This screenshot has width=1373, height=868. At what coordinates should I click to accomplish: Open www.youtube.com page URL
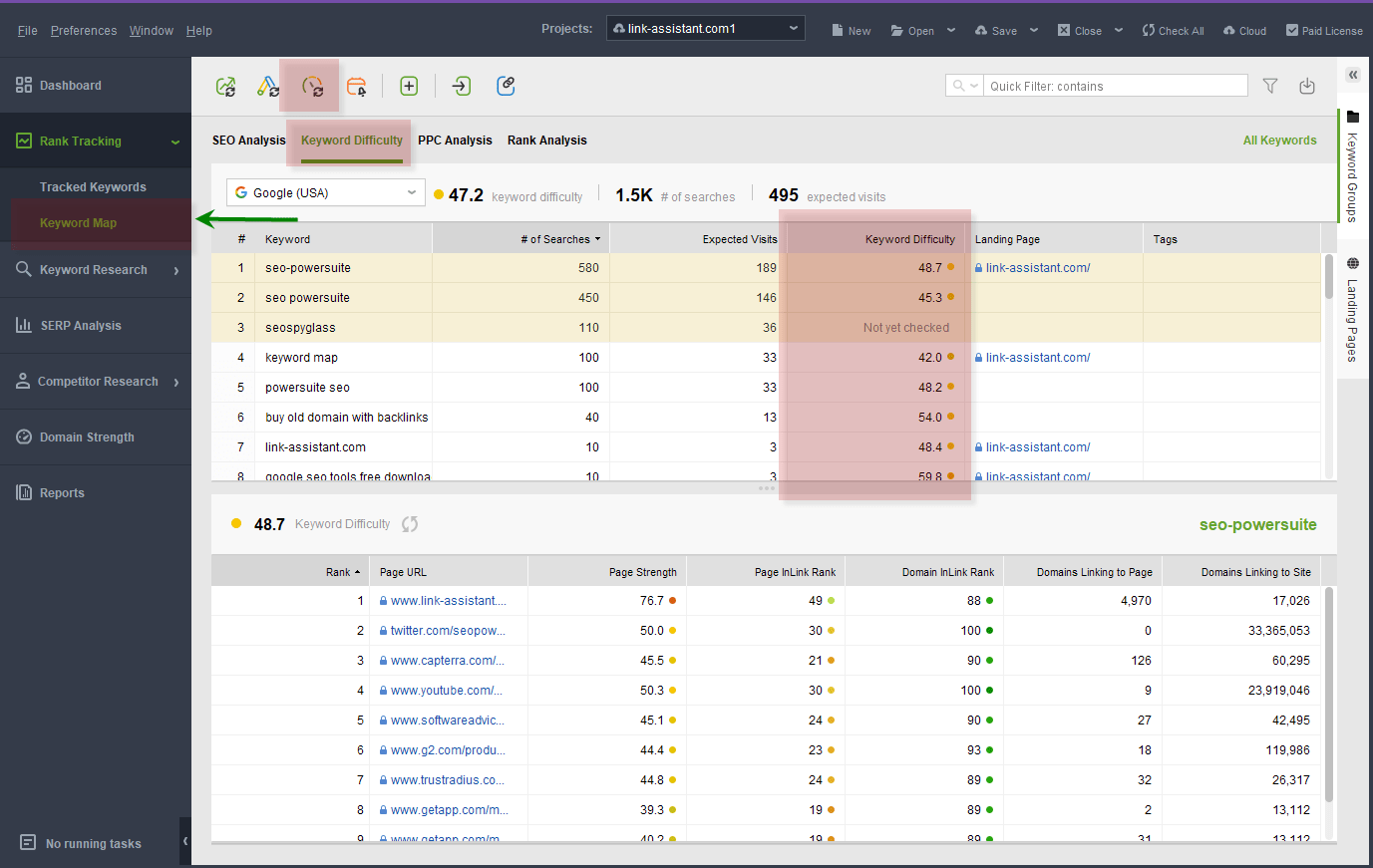[x=447, y=691]
